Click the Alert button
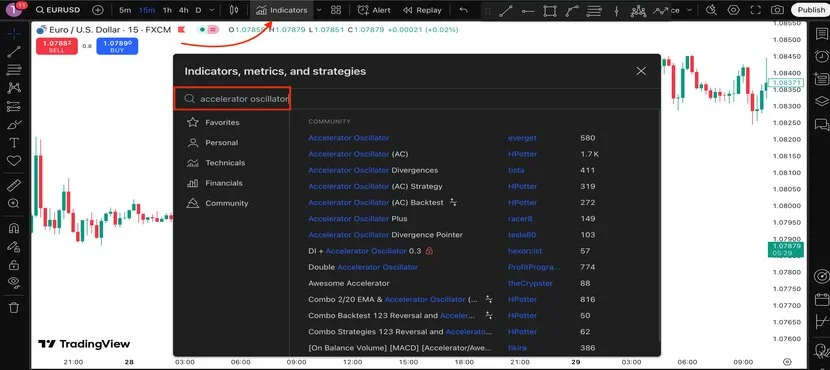The height and width of the screenshot is (370, 830). pos(374,10)
